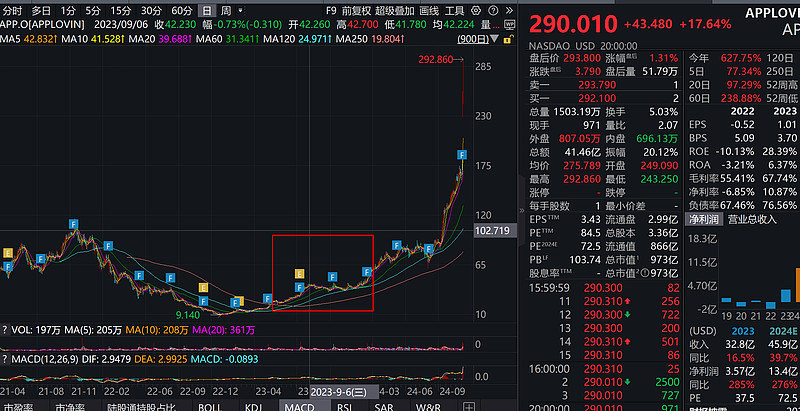
Task: Select the 15分 period
Action: (120, 10)
